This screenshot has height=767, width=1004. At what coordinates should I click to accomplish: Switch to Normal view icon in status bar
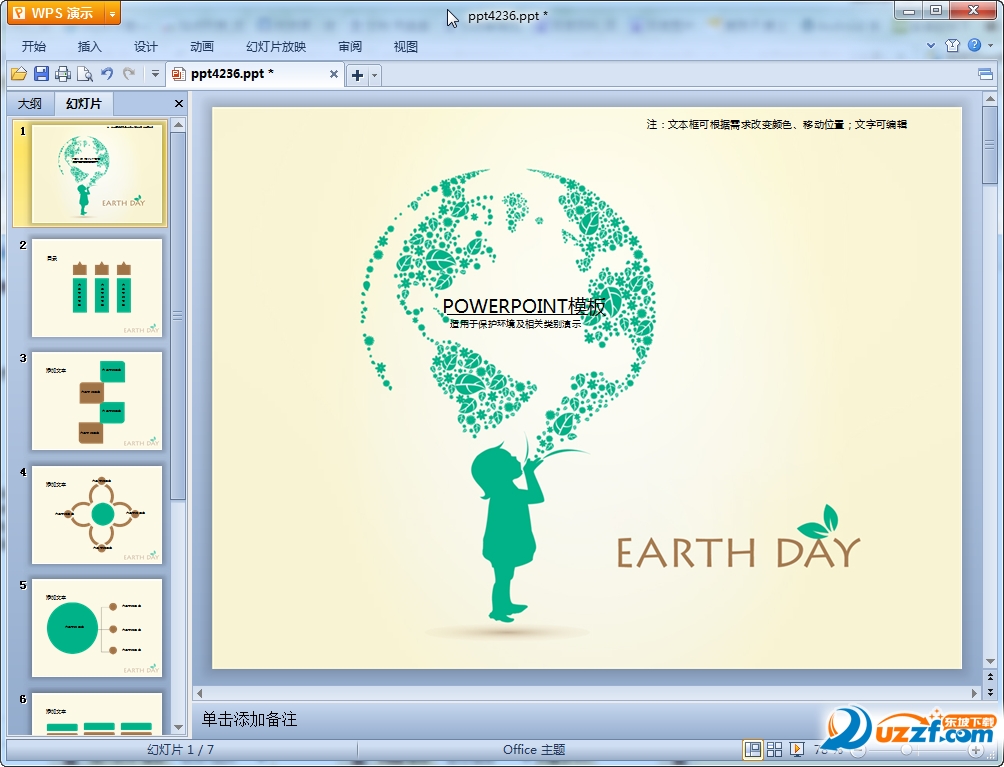pyautogui.click(x=752, y=749)
